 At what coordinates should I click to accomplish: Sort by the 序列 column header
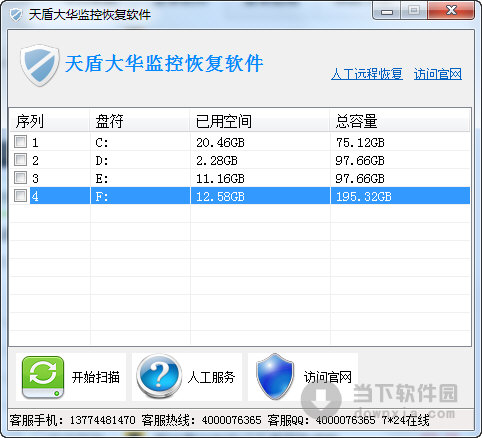49,121
